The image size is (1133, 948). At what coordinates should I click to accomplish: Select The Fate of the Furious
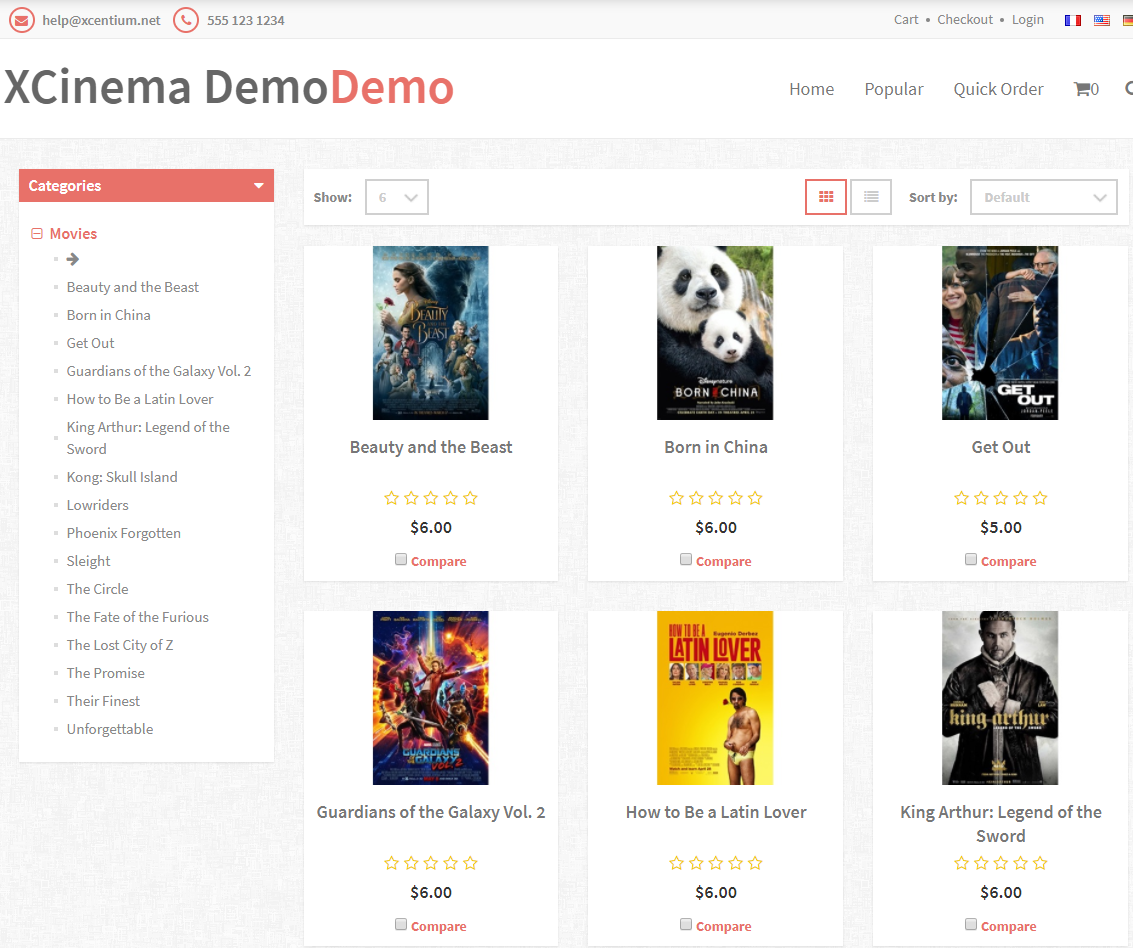(137, 617)
